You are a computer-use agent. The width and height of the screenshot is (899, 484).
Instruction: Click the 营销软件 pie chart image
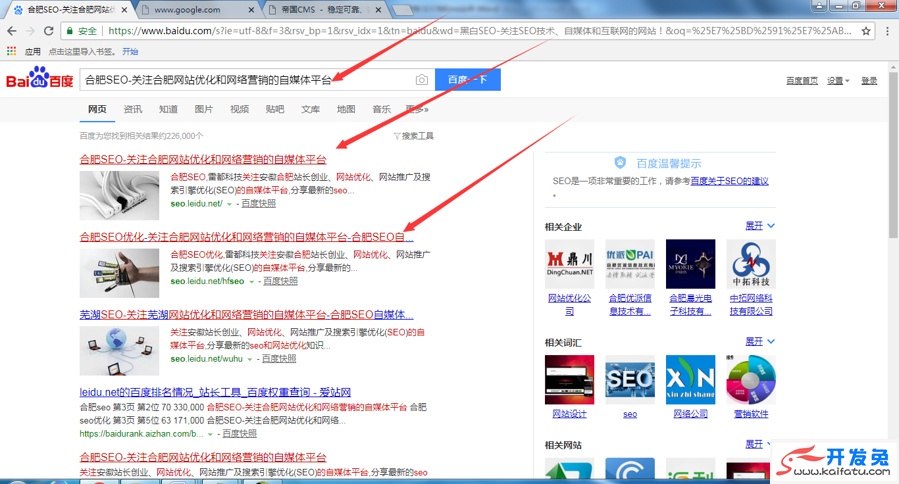[x=751, y=380]
